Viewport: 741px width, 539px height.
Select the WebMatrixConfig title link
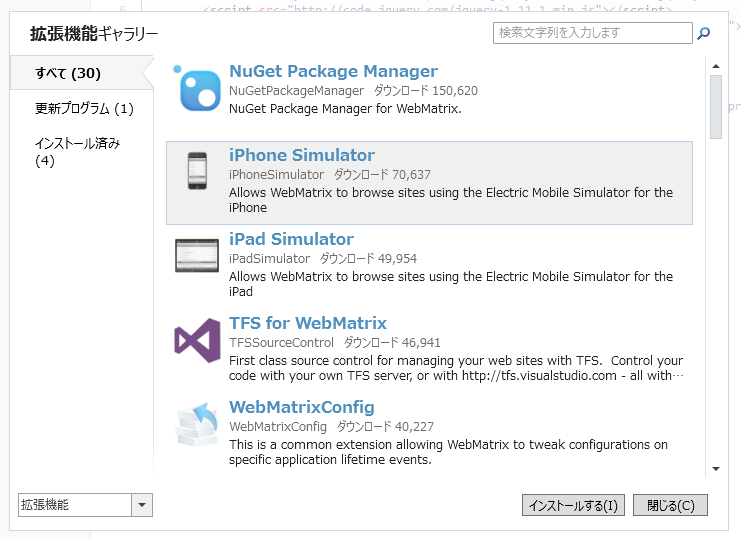302,408
